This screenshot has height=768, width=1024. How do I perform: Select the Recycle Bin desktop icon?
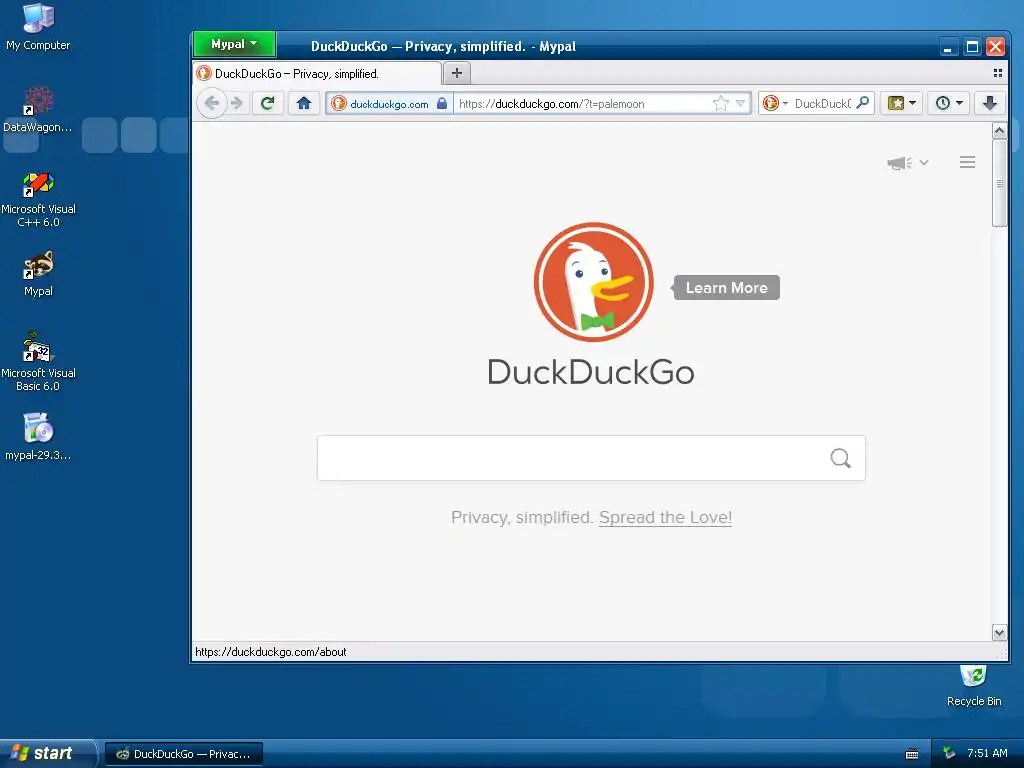click(974, 686)
